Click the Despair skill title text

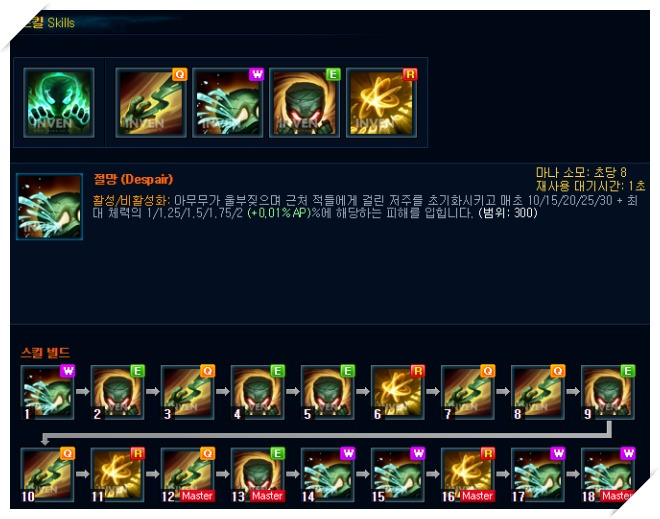pos(133,179)
